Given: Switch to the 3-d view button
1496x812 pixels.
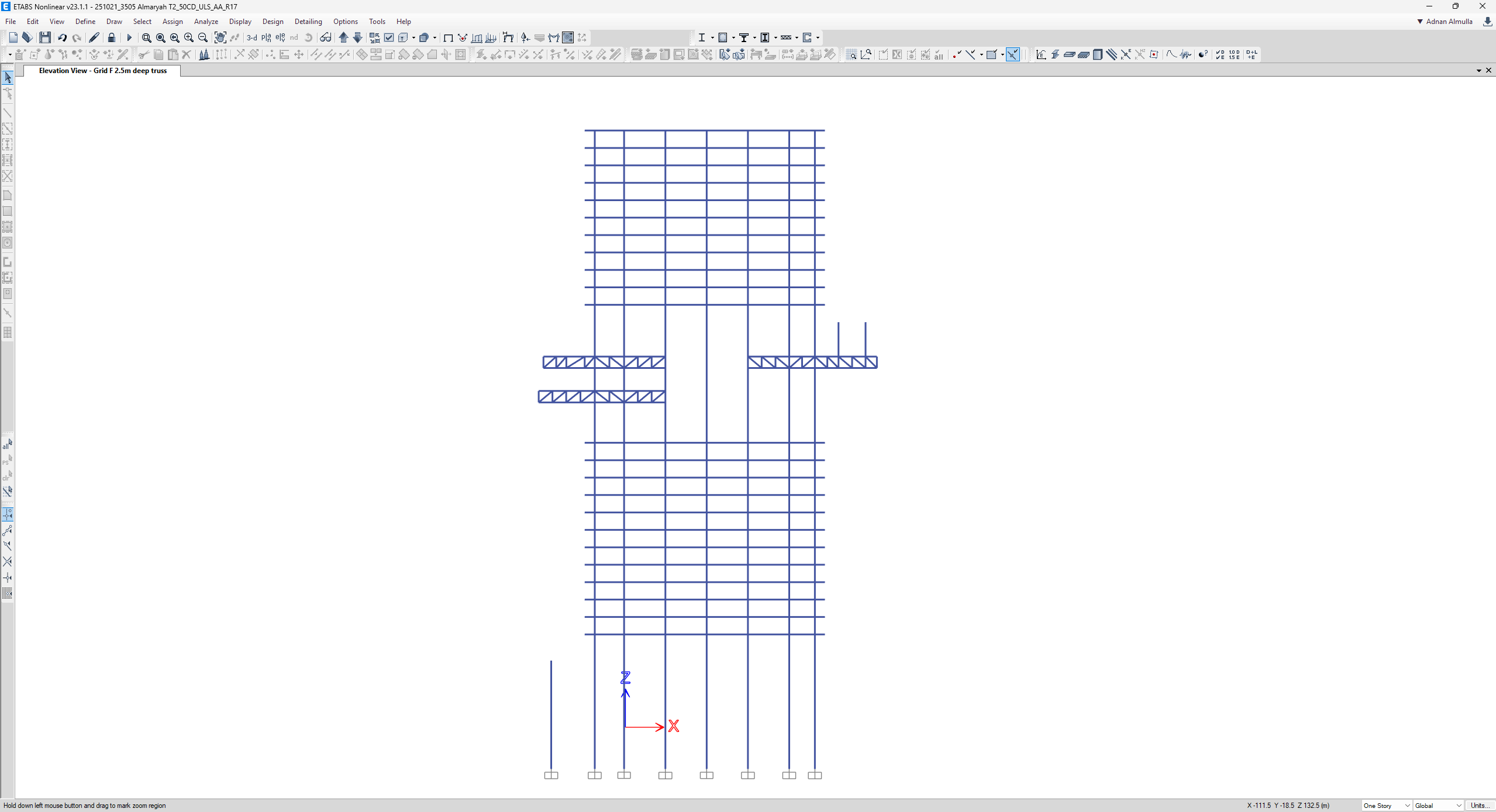Looking at the screenshot, I should coord(251,37).
